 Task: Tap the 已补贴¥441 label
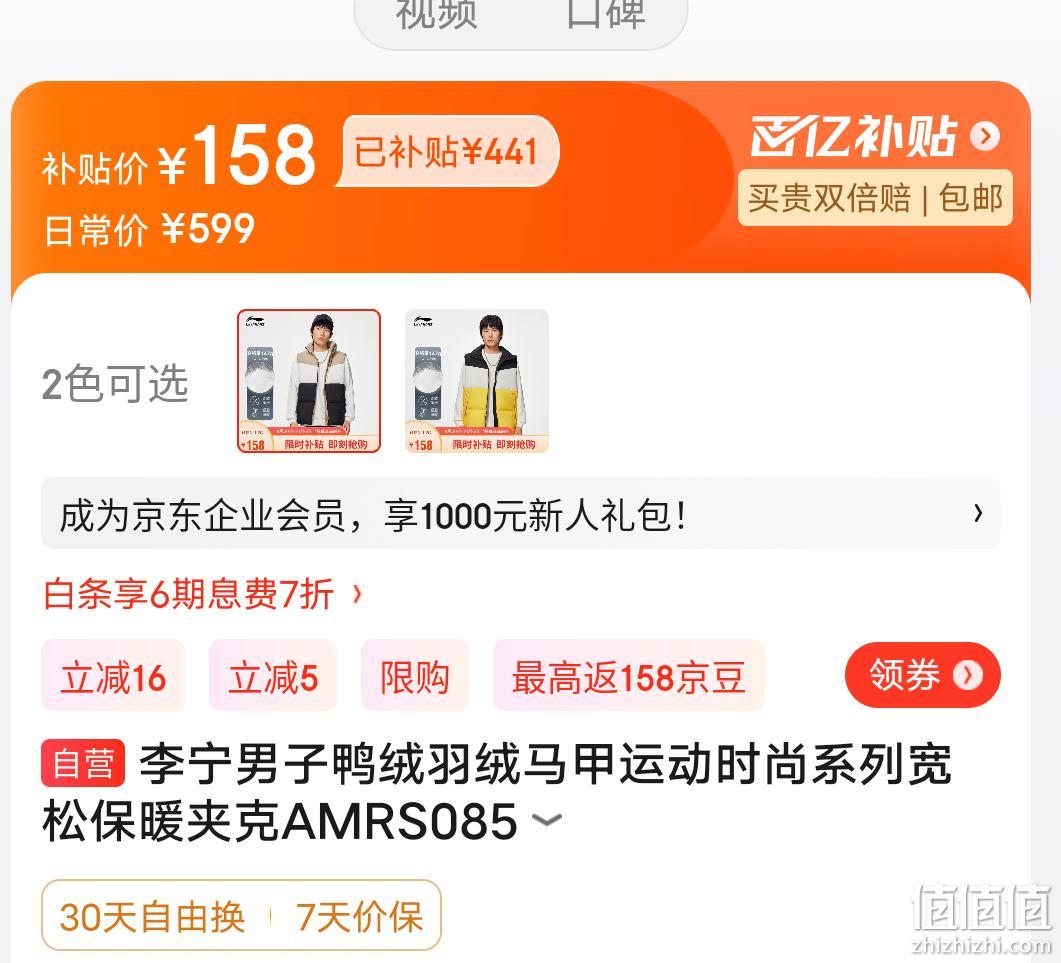pos(447,151)
